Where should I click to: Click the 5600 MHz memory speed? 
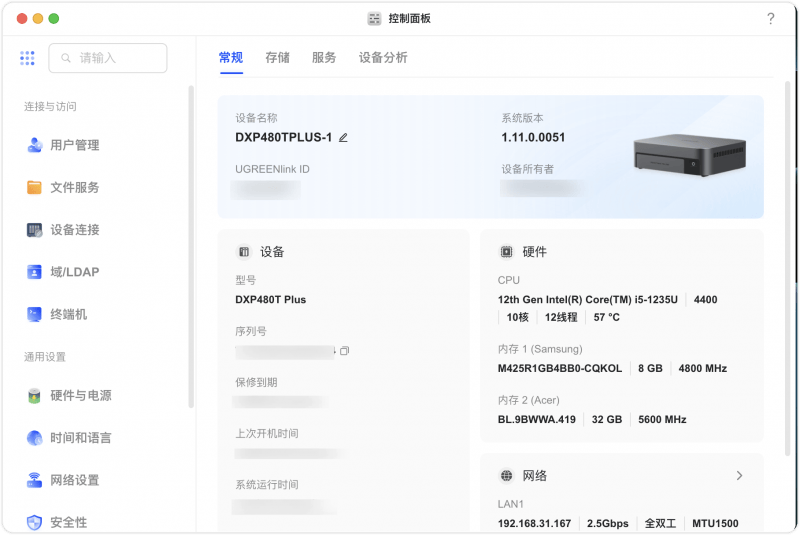point(662,420)
